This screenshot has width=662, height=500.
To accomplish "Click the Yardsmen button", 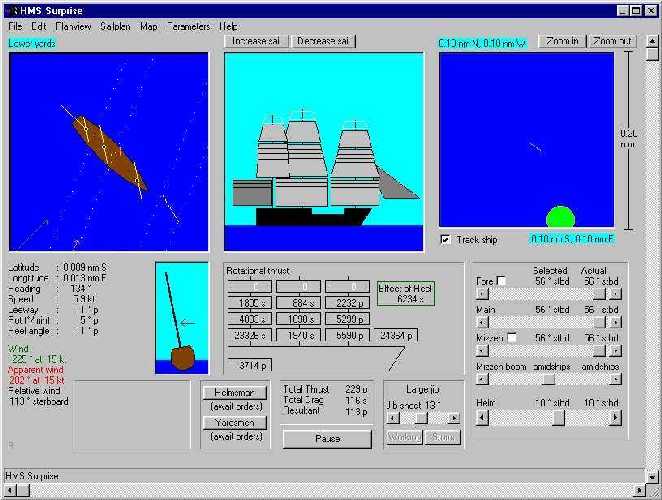I will click(x=235, y=422).
